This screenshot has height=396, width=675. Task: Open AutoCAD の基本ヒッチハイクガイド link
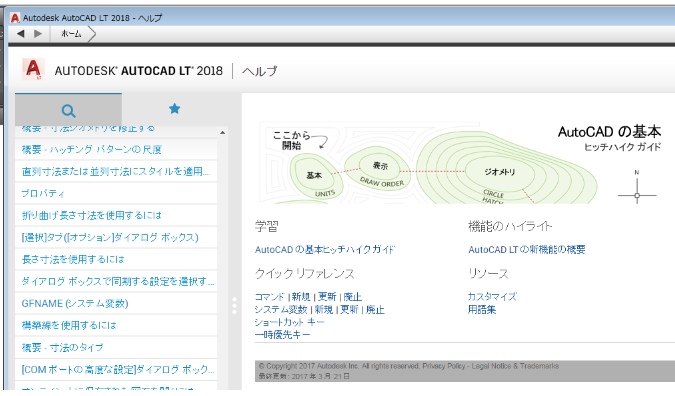point(325,250)
